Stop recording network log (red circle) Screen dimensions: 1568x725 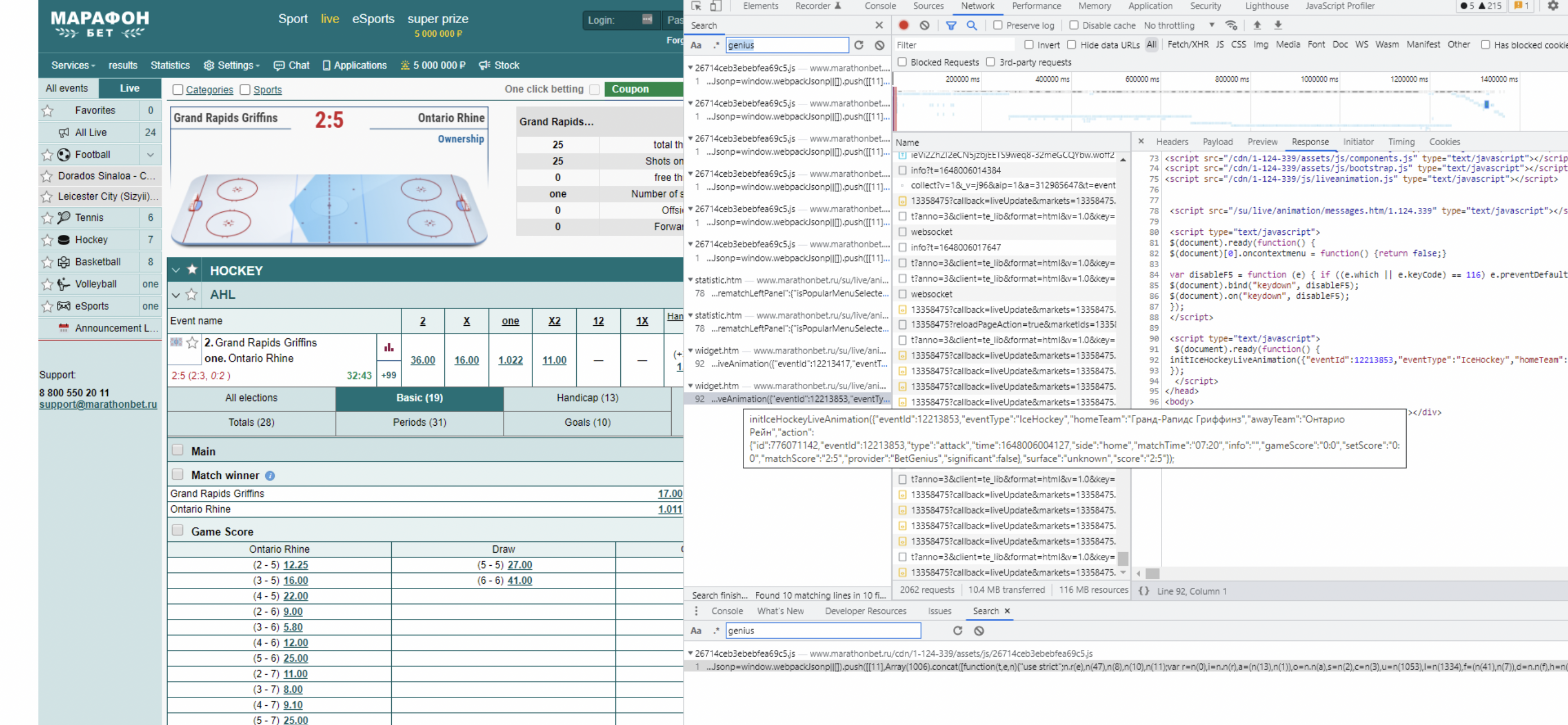903,25
